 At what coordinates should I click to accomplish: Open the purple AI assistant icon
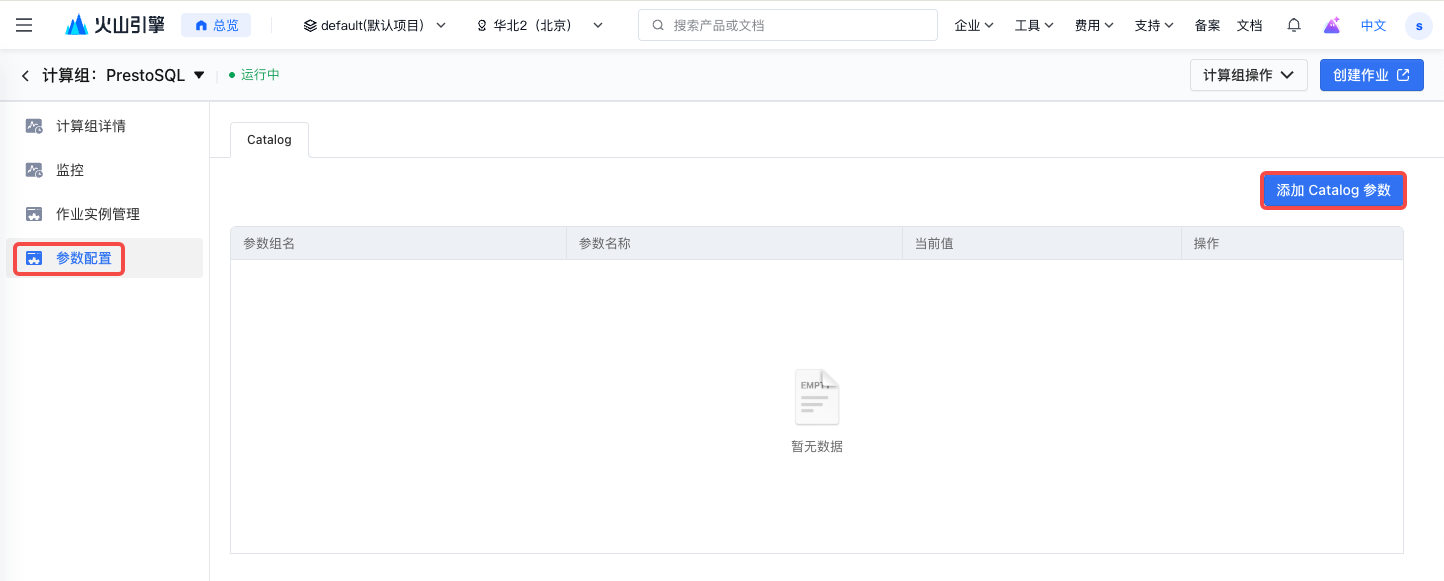click(1332, 25)
